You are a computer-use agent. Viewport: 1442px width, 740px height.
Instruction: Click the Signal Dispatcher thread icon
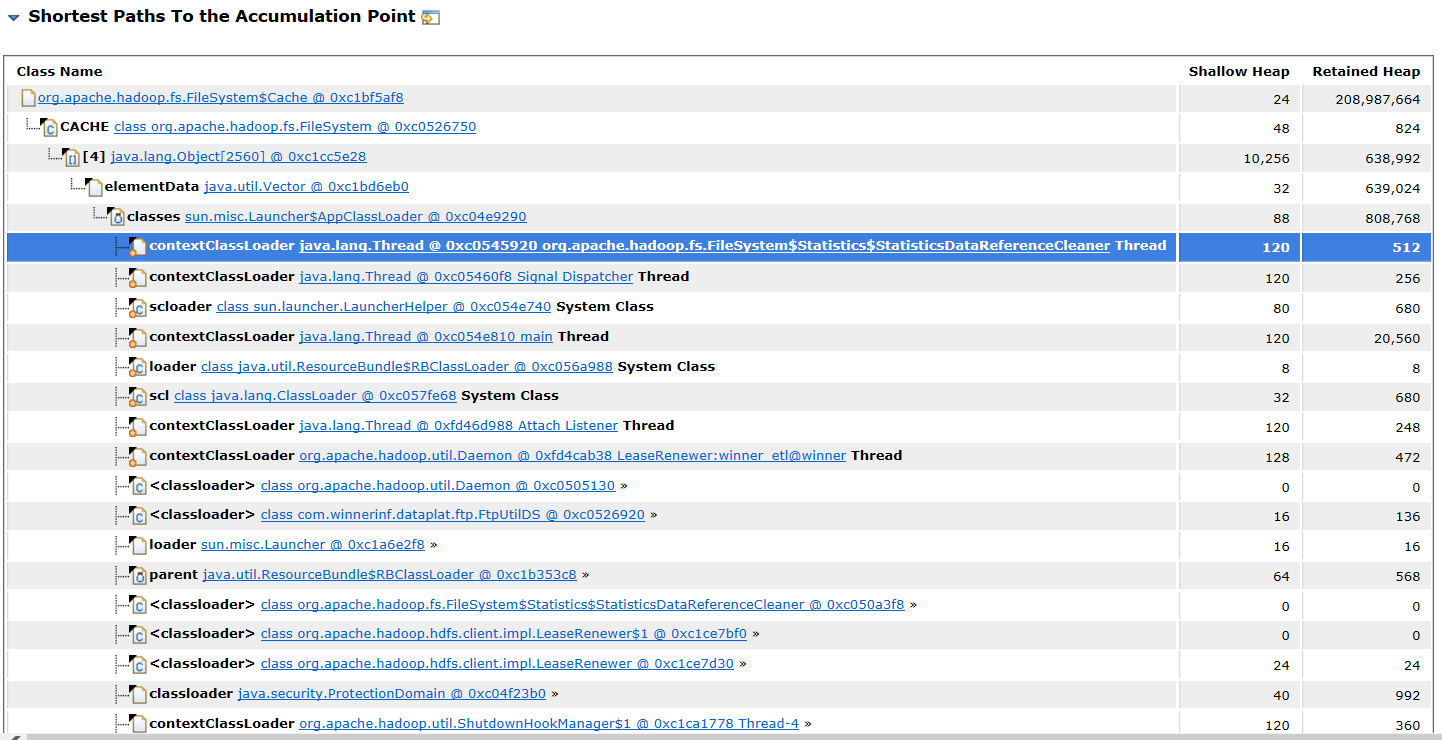pos(138,277)
